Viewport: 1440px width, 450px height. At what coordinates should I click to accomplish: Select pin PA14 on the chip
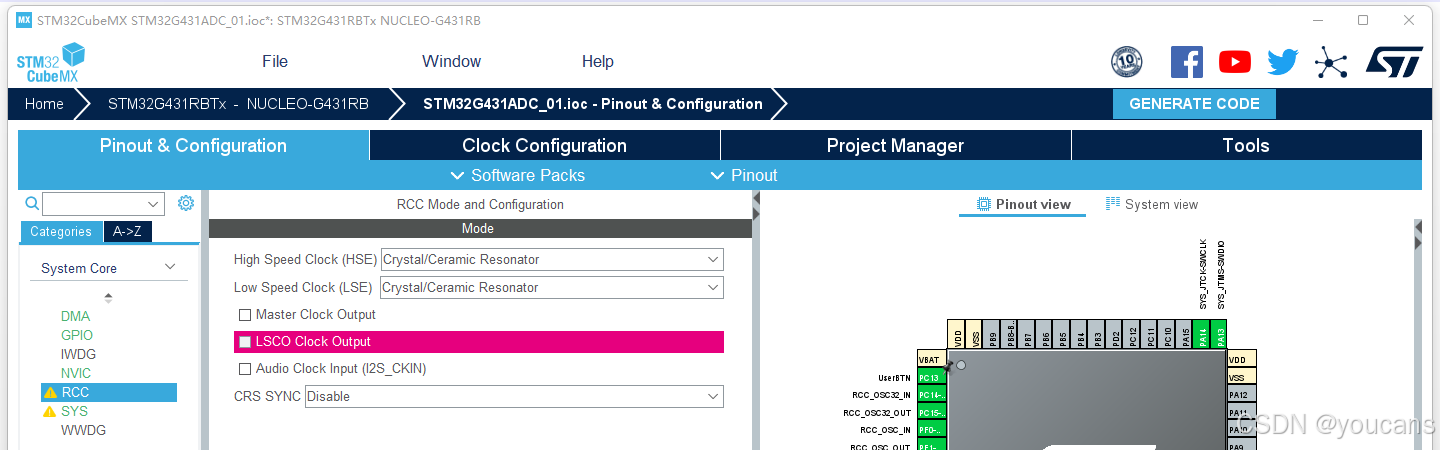[1203, 334]
